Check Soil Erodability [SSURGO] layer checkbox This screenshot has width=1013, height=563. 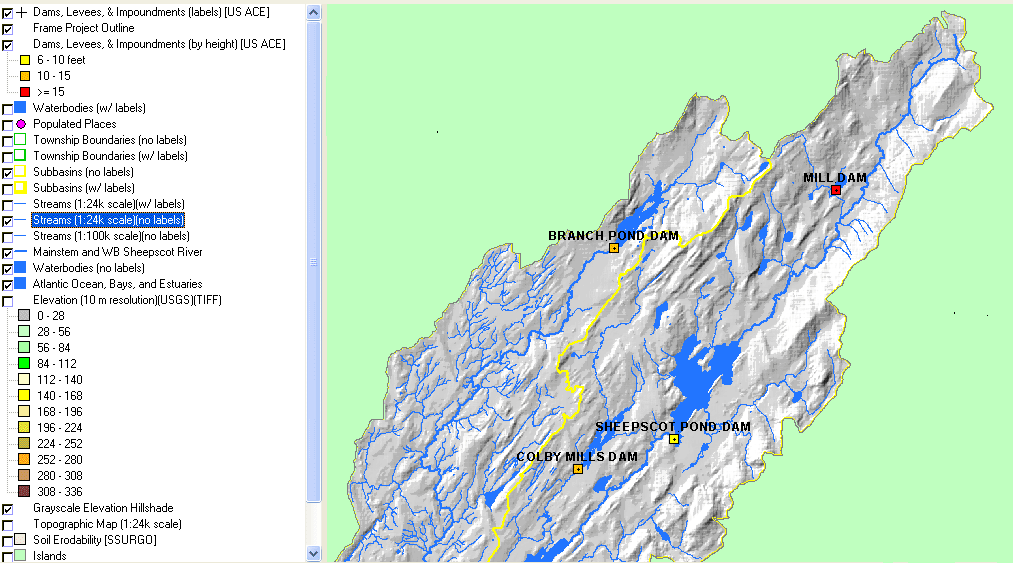(8, 541)
